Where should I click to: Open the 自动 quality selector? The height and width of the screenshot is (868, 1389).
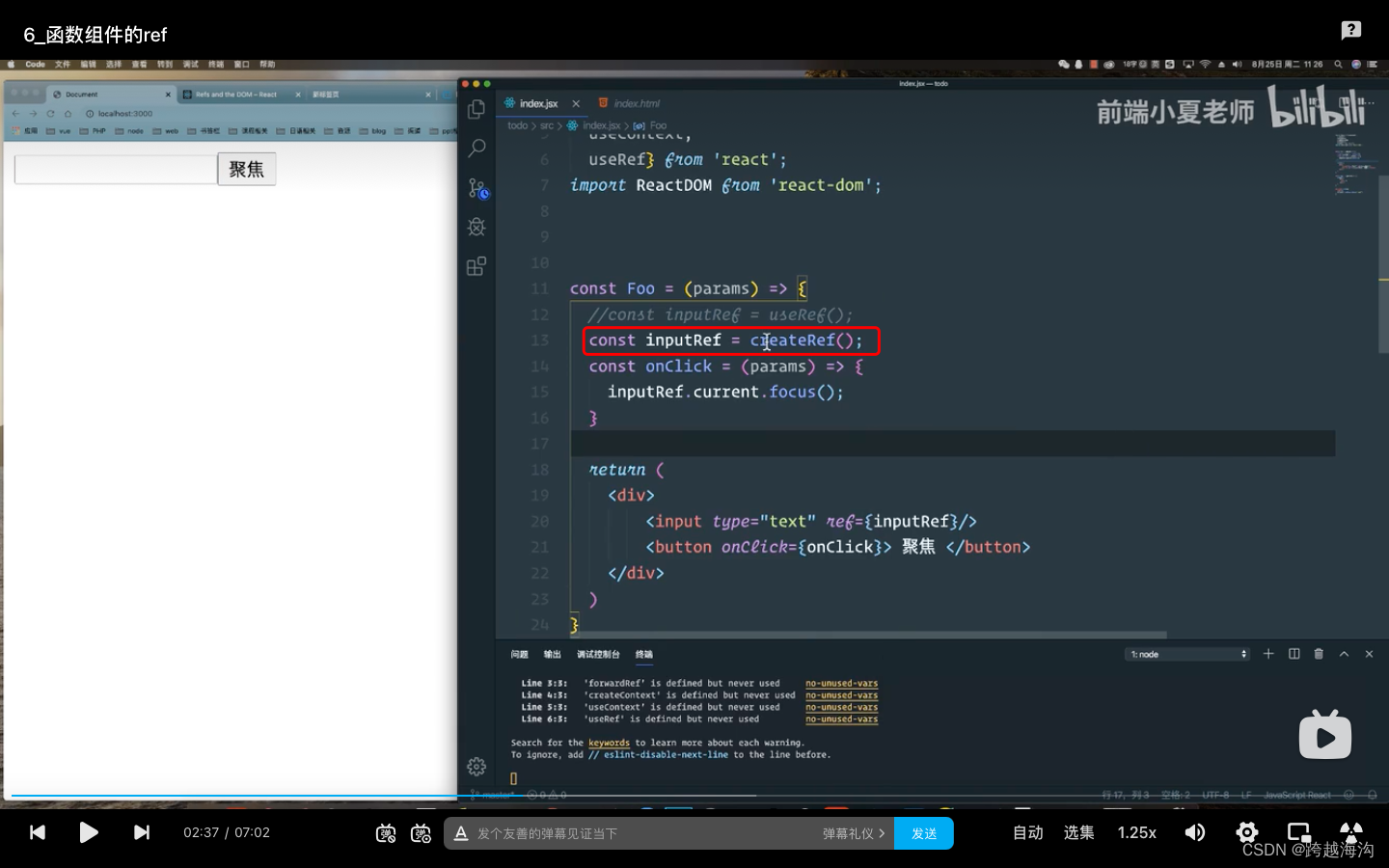coord(1028,832)
